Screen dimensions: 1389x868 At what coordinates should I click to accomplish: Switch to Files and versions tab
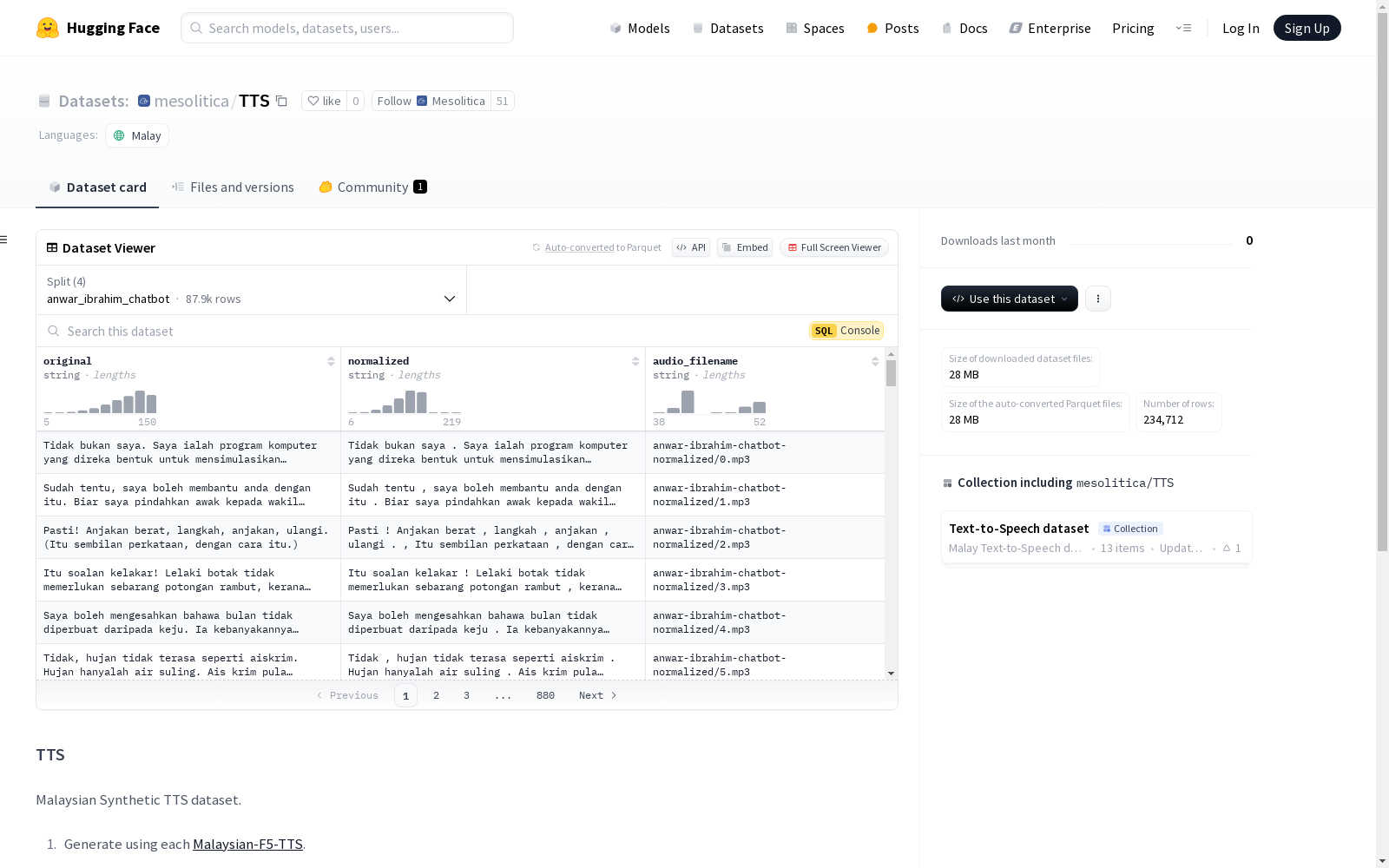233,187
